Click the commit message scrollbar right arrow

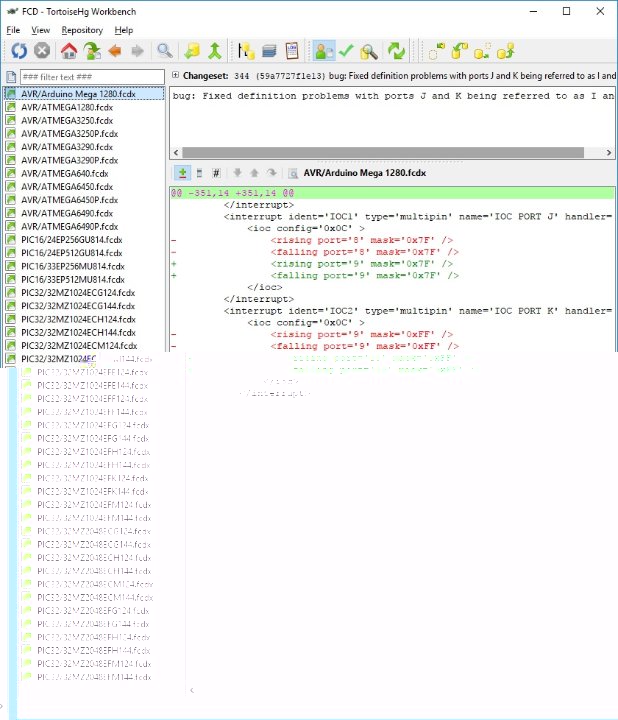609,152
